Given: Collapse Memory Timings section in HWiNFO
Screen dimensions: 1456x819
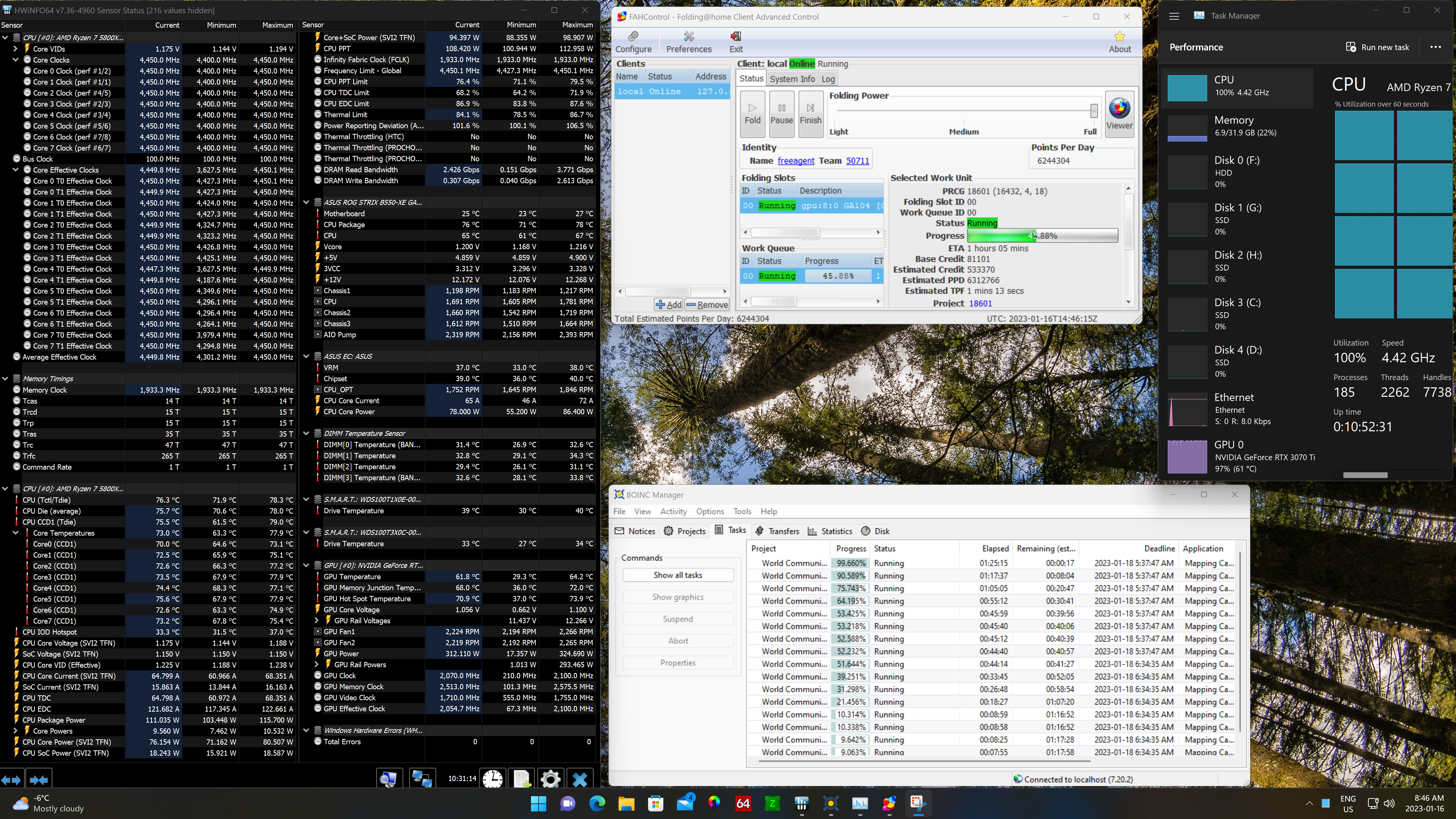Looking at the screenshot, I should pyautogui.click(x=5, y=379).
